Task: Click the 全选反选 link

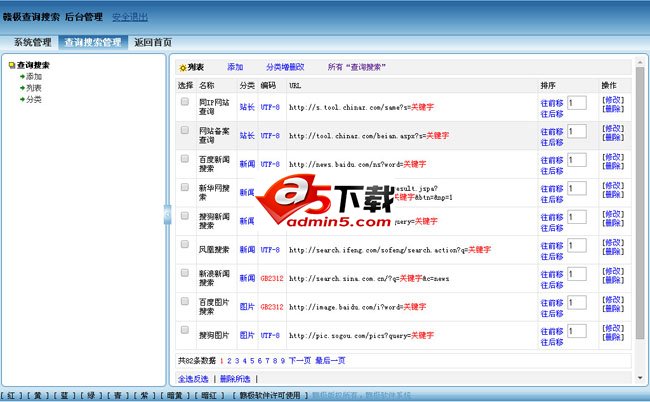Action: (193, 379)
